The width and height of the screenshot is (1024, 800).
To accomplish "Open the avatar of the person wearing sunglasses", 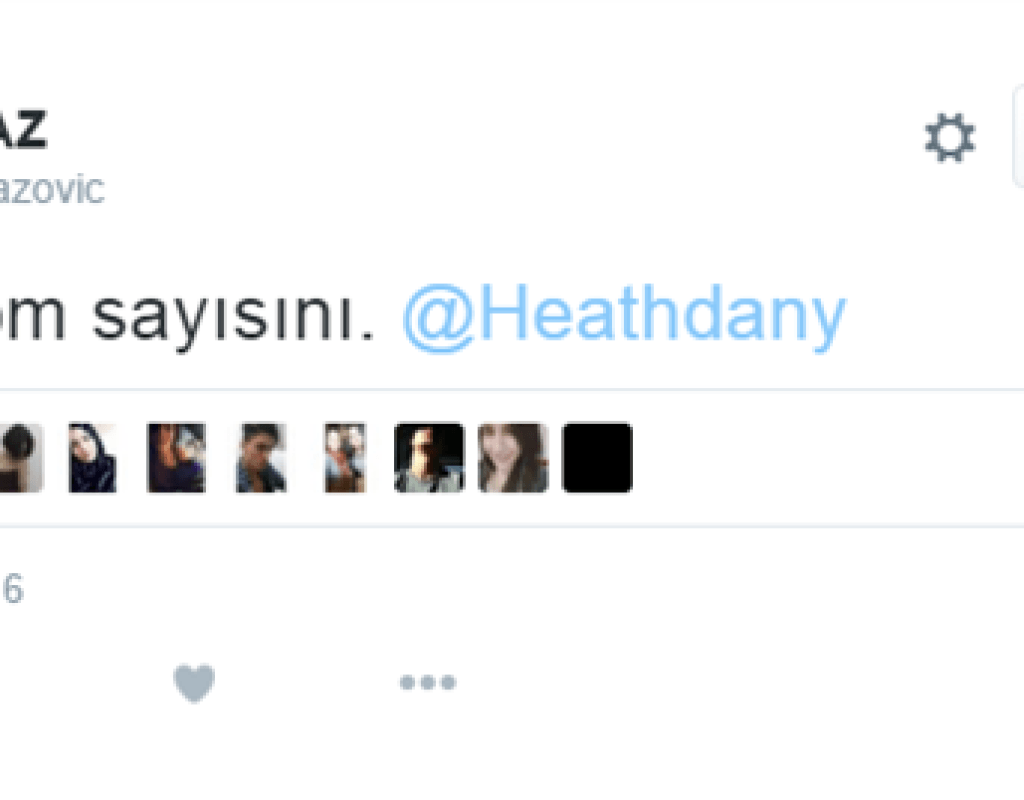I will (x=429, y=457).
